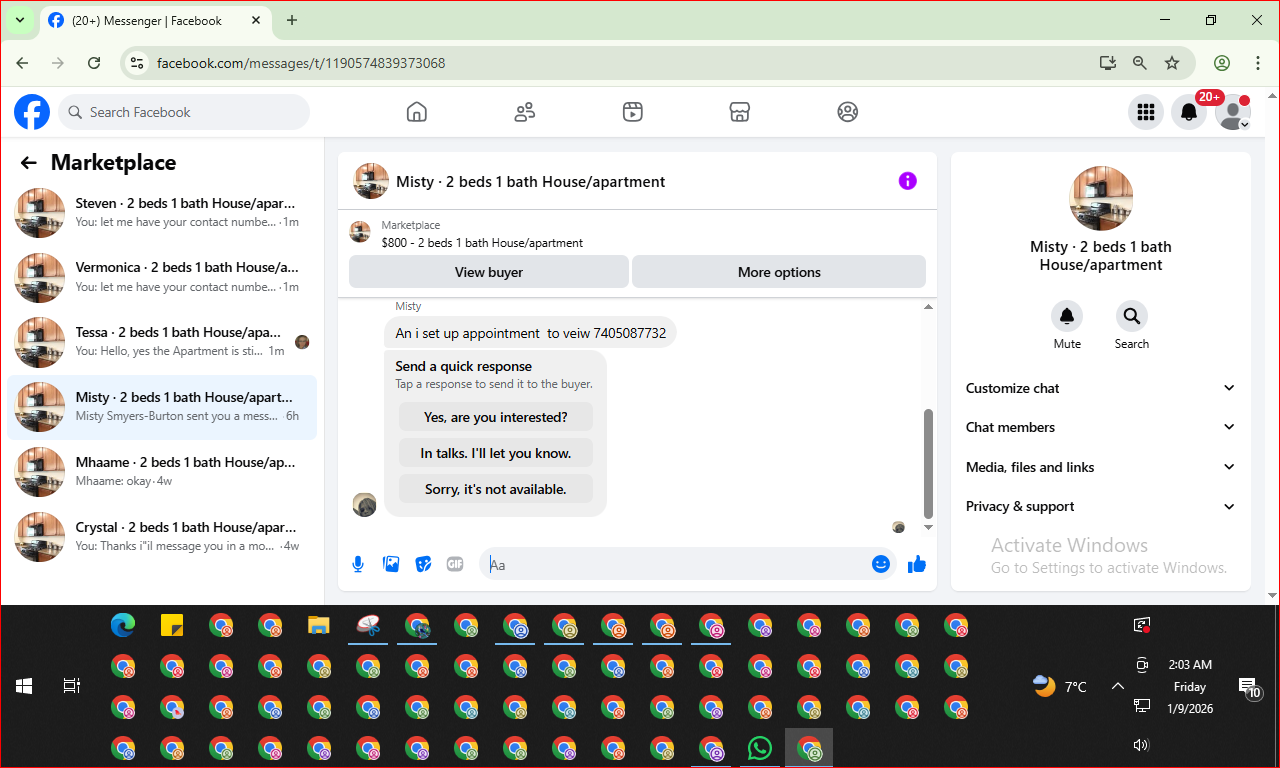This screenshot has height=768, width=1280.
Task: Attach a file with the photo icon
Action: [x=391, y=564]
